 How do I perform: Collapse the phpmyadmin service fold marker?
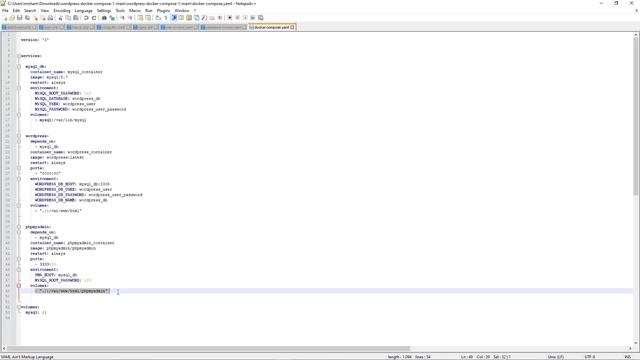click(x=19, y=227)
